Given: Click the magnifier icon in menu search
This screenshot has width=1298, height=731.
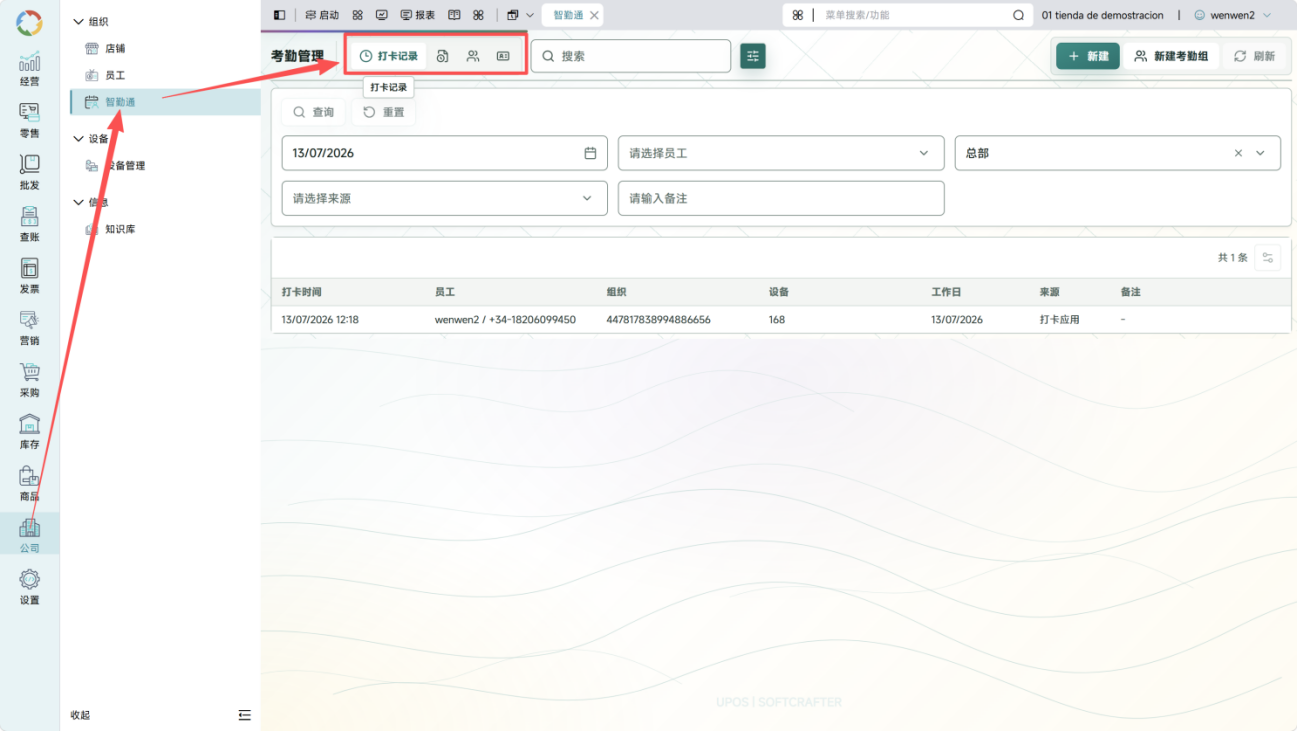Looking at the screenshot, I should point(1018,15).
